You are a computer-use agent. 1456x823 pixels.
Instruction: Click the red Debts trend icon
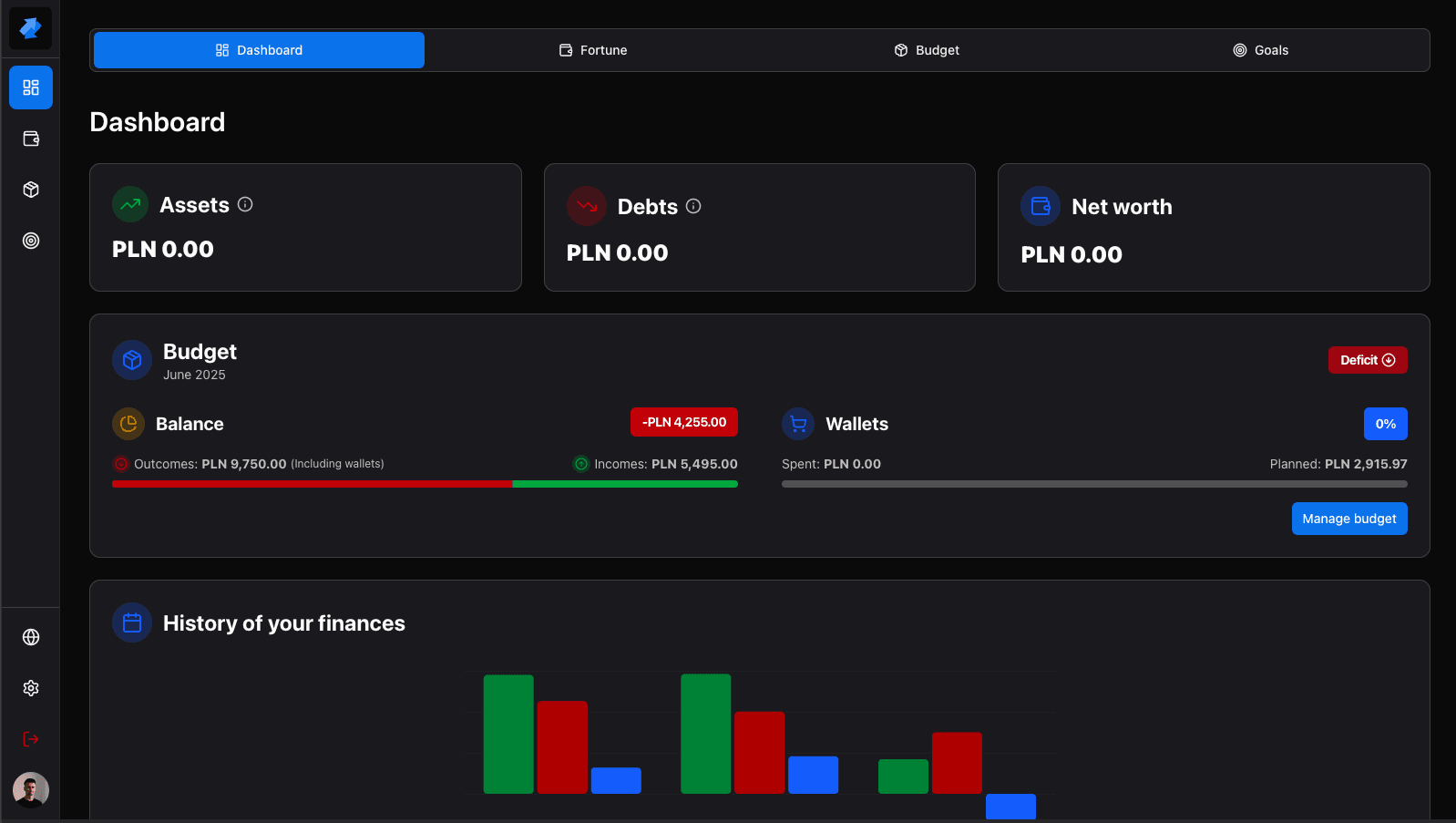pyautogui.click(x=587, y=206)
